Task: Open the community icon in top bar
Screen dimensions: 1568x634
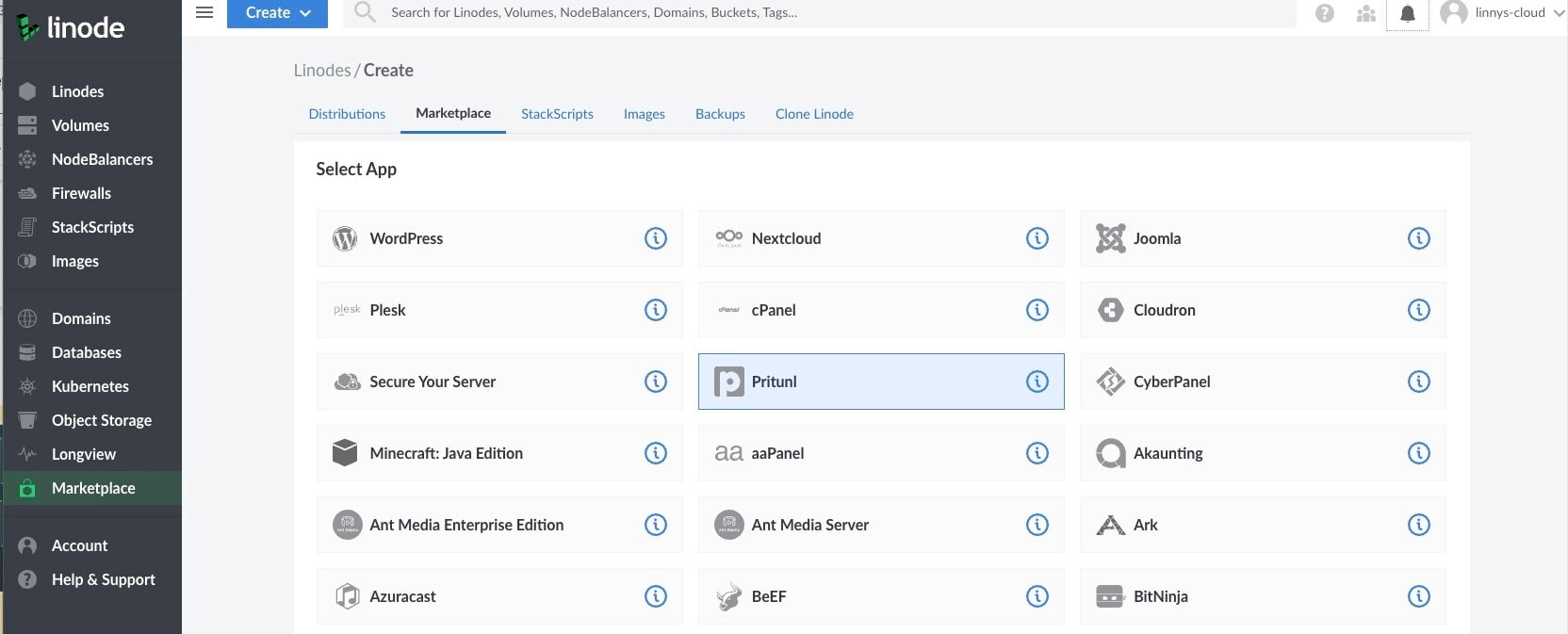Action: tap(1366, 14)
